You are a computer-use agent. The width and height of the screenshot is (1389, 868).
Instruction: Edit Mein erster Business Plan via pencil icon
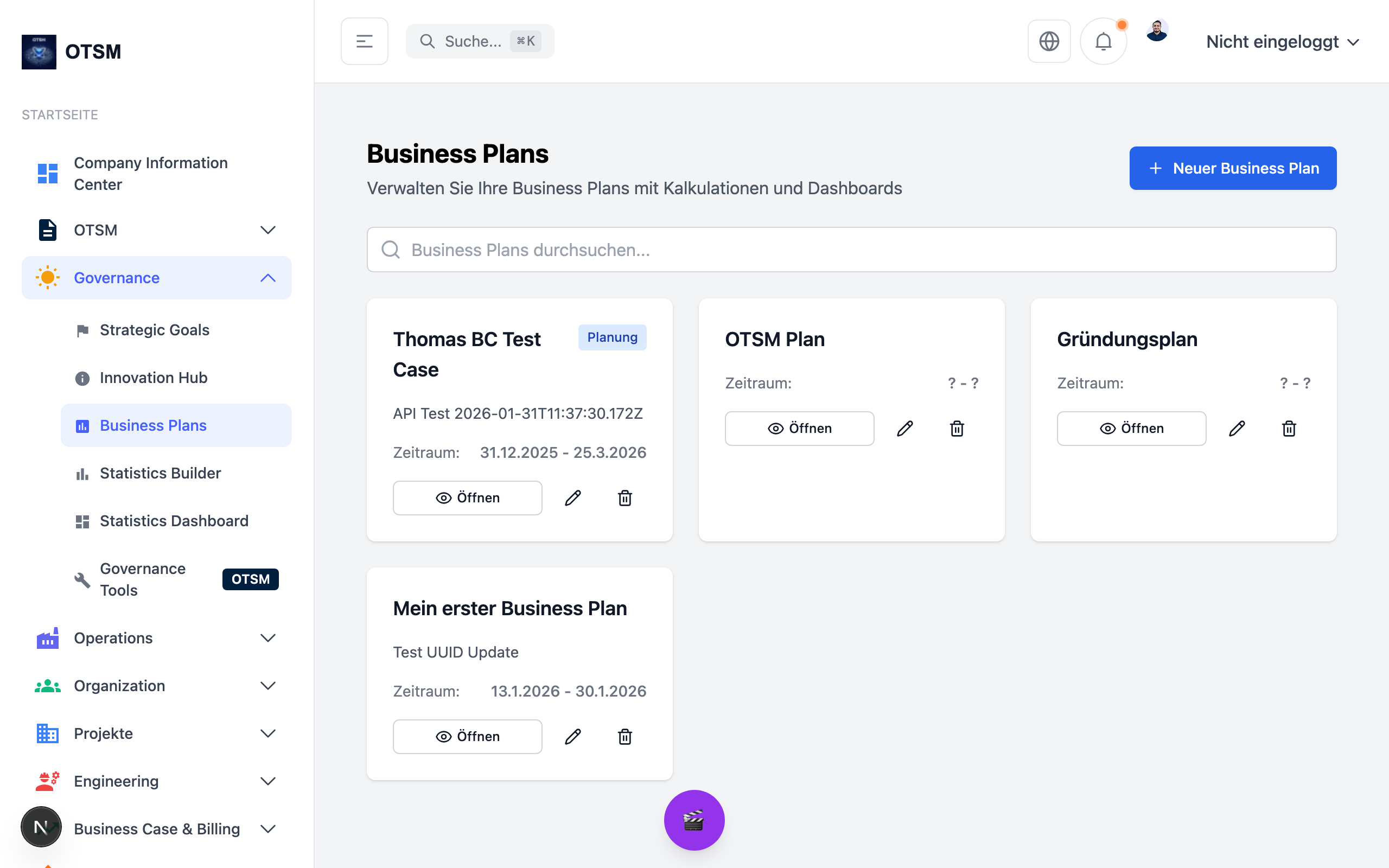coord(572,737)
